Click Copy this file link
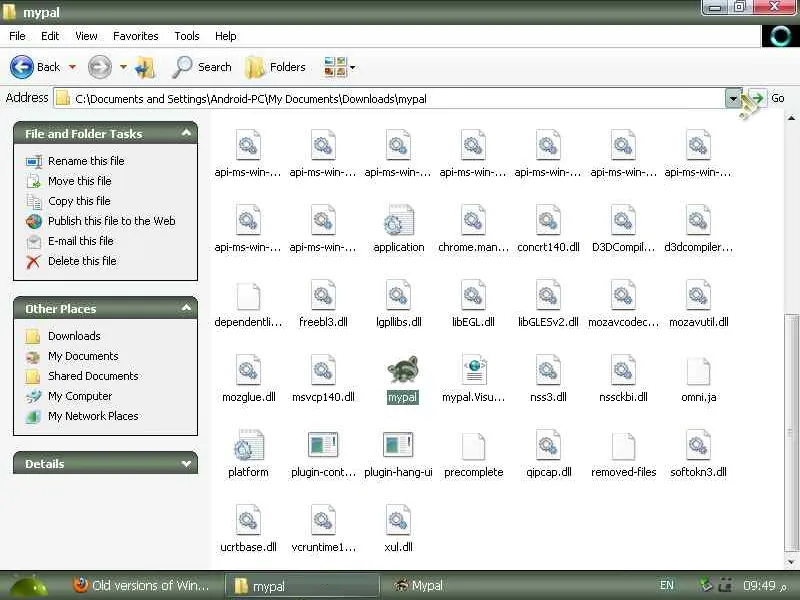 (79, 201)
